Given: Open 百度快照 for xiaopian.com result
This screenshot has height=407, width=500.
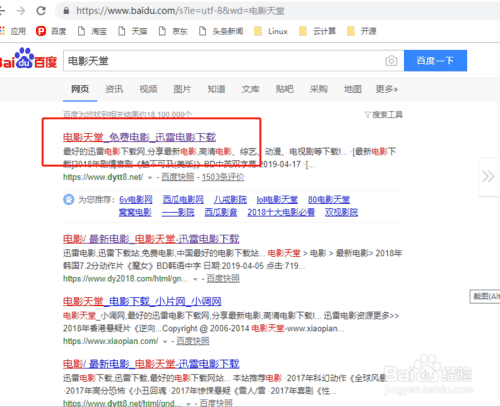Looking at the screenshot, I should pyautogui.click(x=193, y=341).
